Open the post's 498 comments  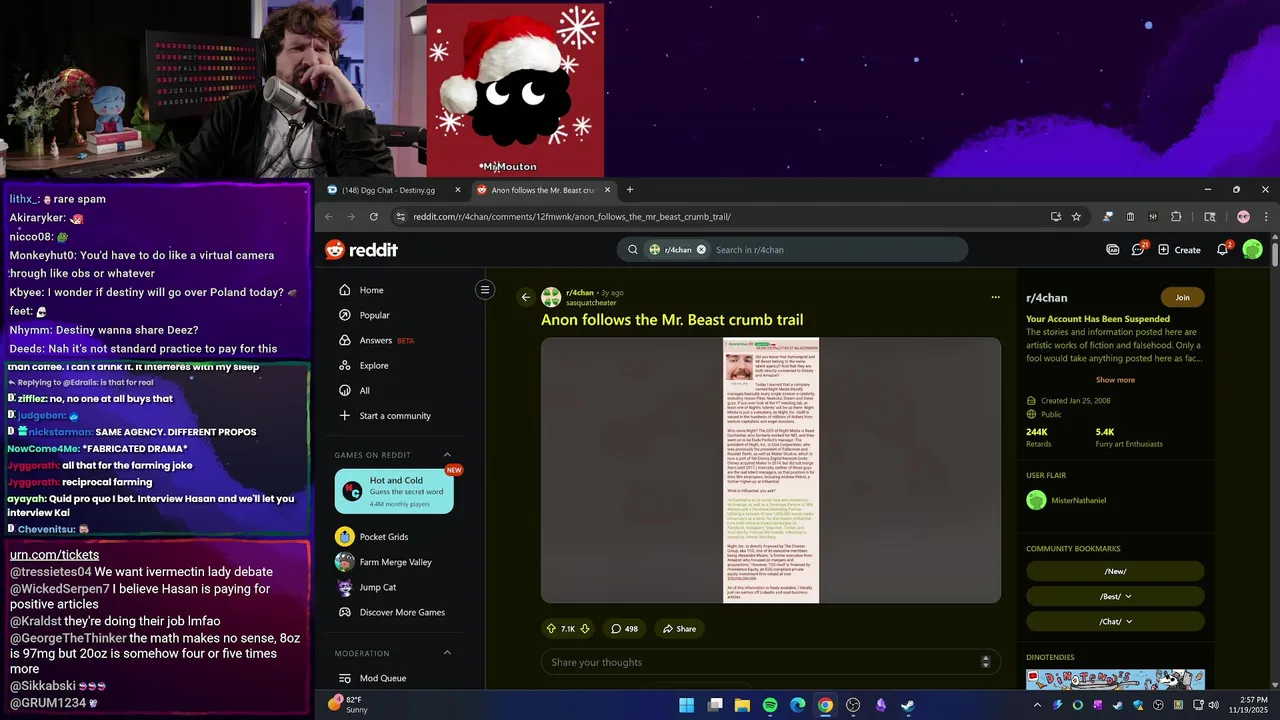[x=624, y=629]
